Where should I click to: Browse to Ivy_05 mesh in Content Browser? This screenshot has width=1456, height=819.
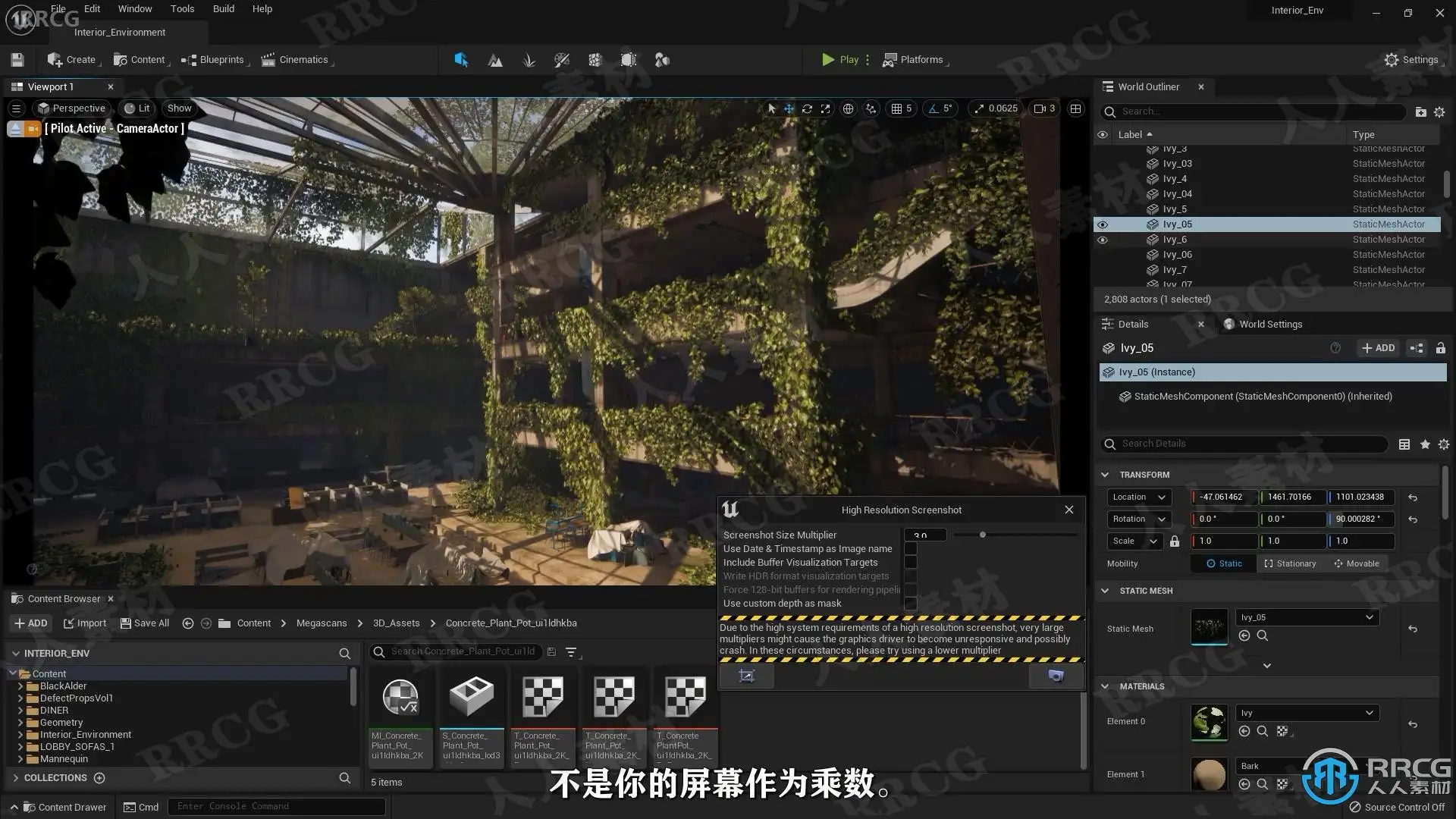(x=1263, y=635)
